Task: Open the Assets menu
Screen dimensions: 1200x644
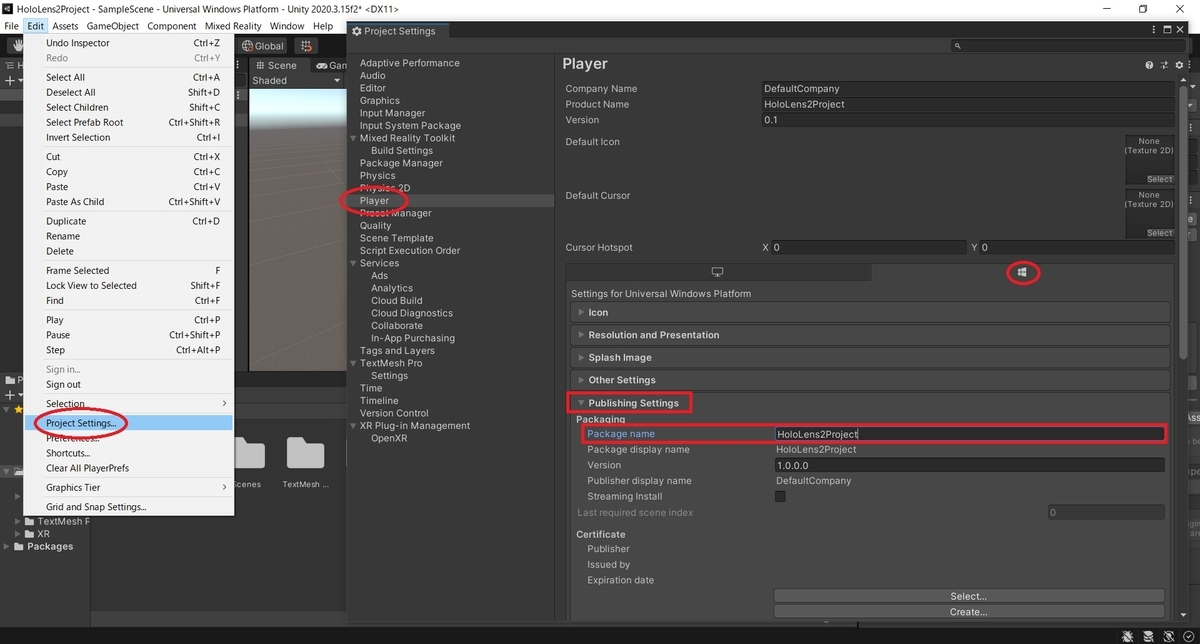Action: point(65,26)
